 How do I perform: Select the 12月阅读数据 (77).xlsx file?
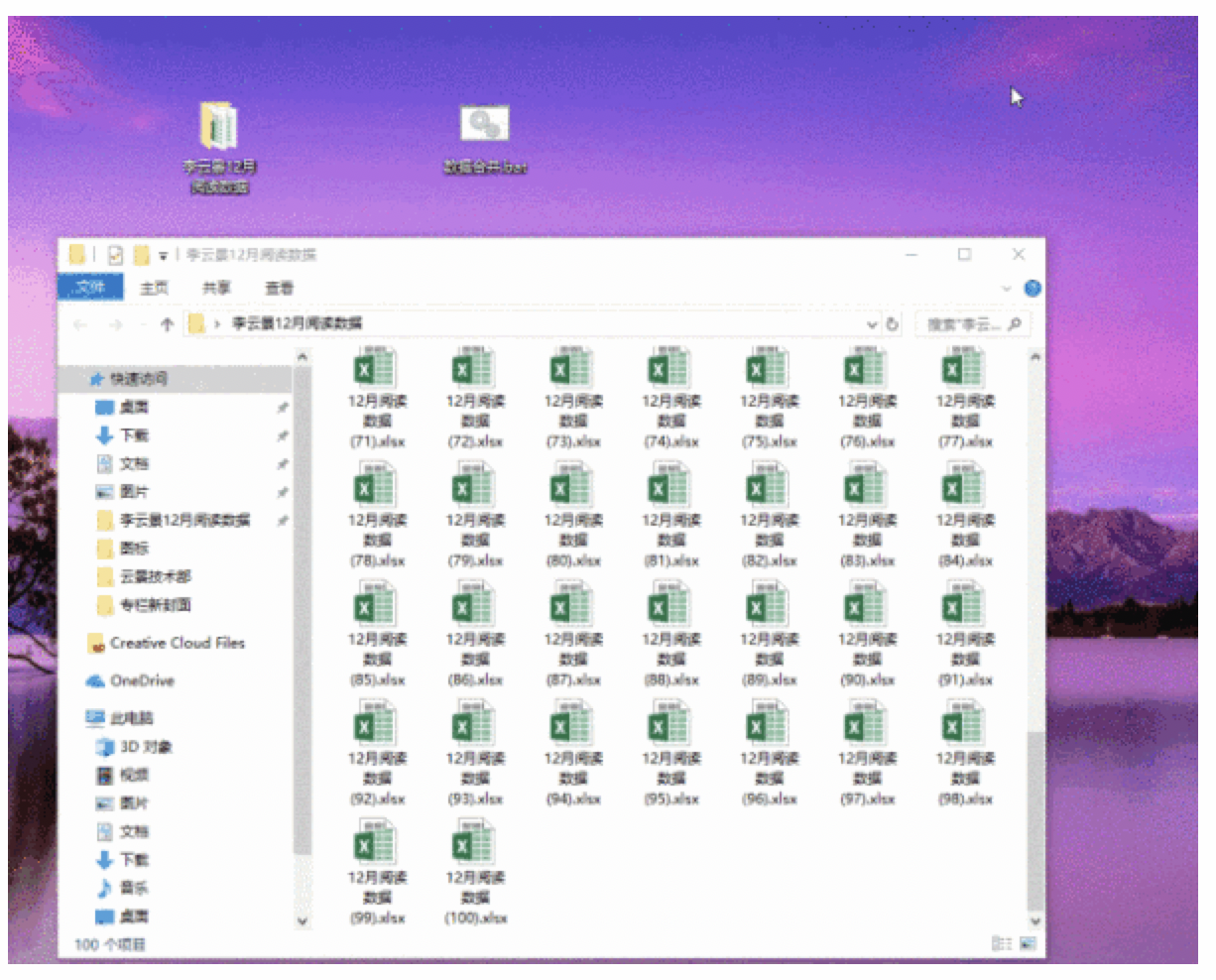tap(966, 399)
